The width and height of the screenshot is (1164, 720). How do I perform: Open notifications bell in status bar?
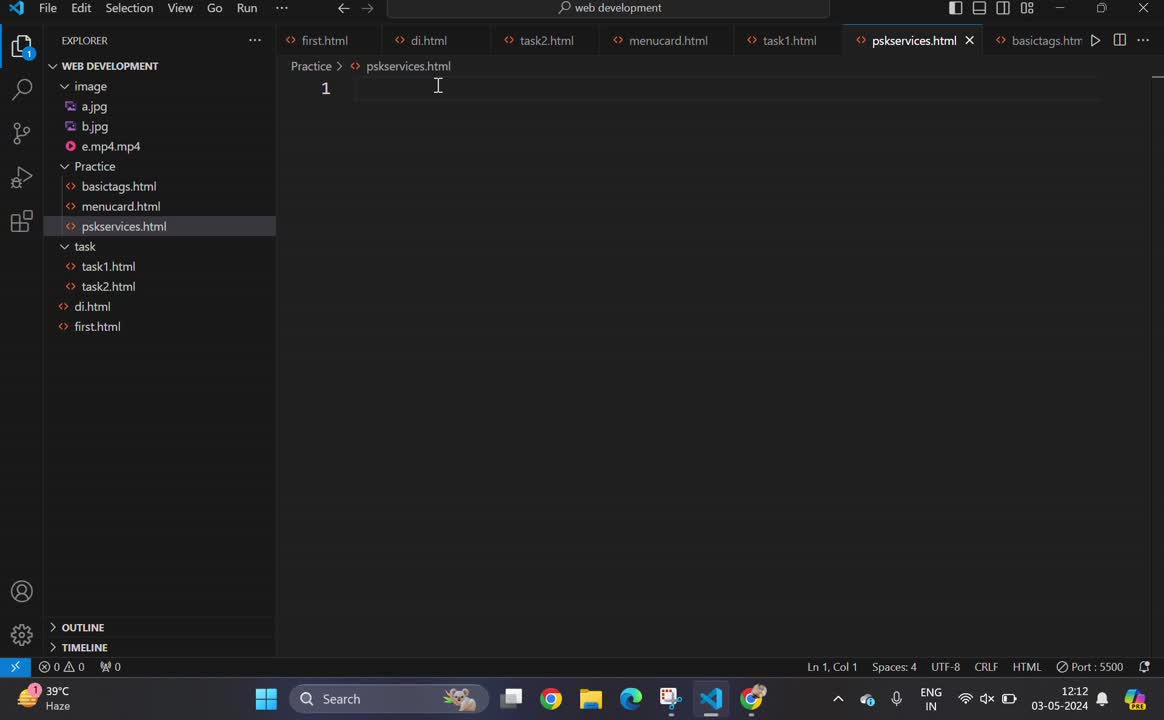click(x=1145, y=667)
